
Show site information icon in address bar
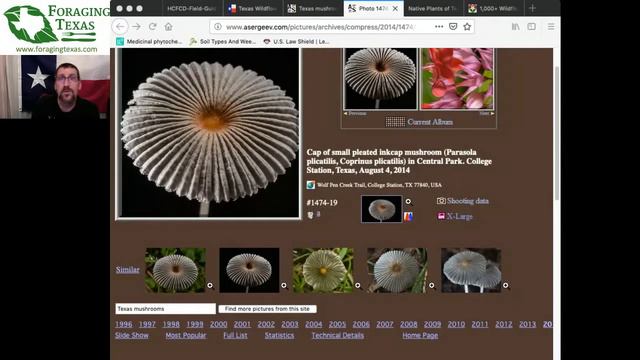click(x=218, y=27)
